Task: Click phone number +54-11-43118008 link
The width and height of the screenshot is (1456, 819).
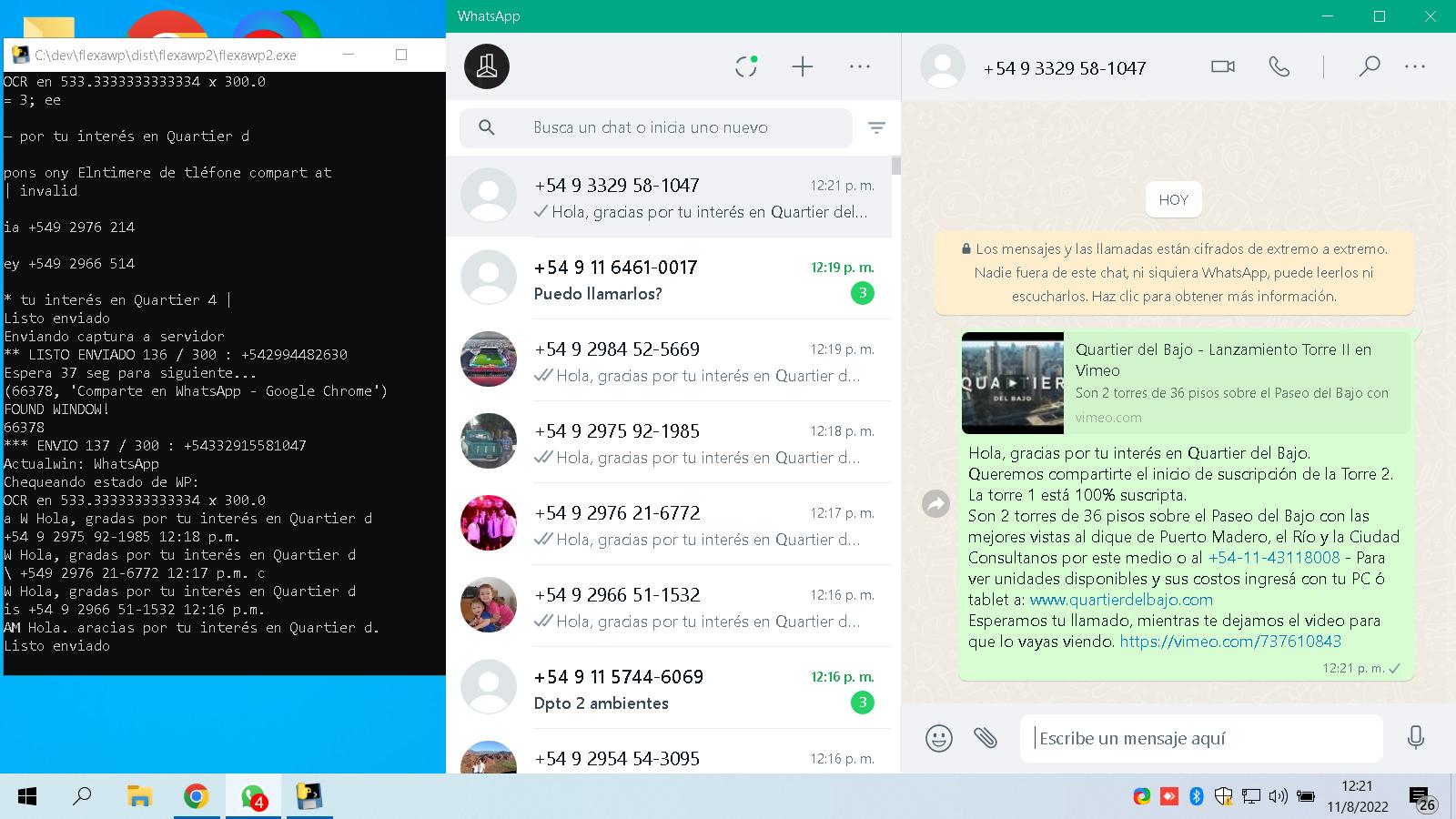Action: tap(1274, 558)
